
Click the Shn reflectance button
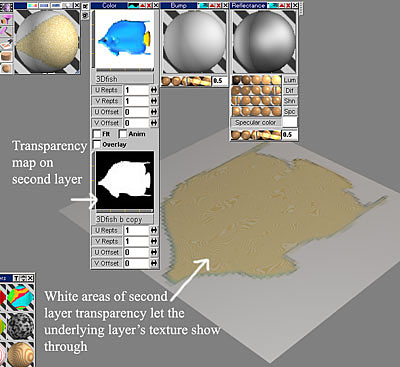coord(290,101)
